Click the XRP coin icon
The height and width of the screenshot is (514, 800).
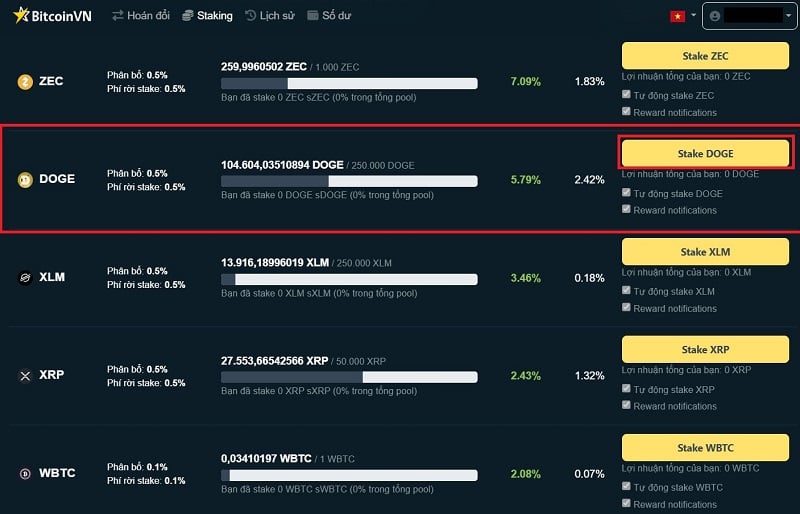tap(25, 375)
